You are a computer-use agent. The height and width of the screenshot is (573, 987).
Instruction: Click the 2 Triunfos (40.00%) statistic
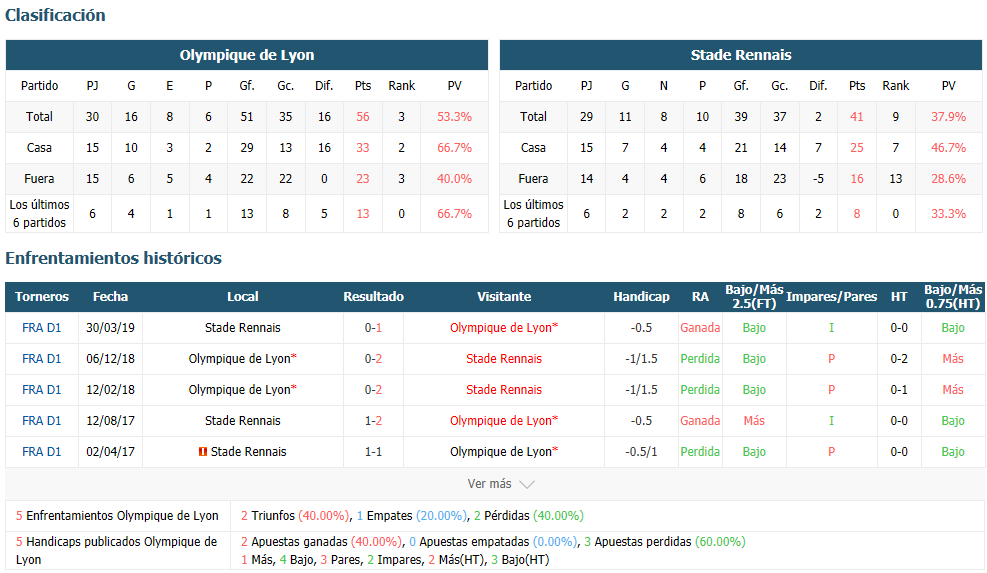[295, 516]
